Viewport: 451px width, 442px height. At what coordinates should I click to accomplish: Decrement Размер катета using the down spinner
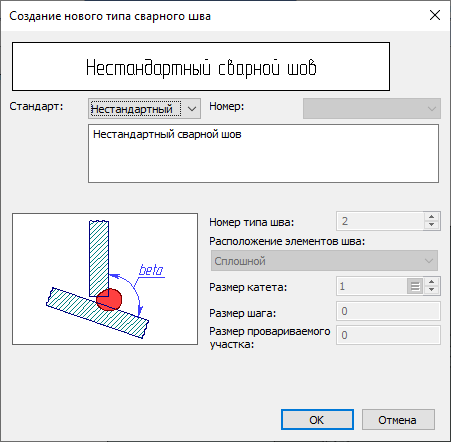click(432, 290)
